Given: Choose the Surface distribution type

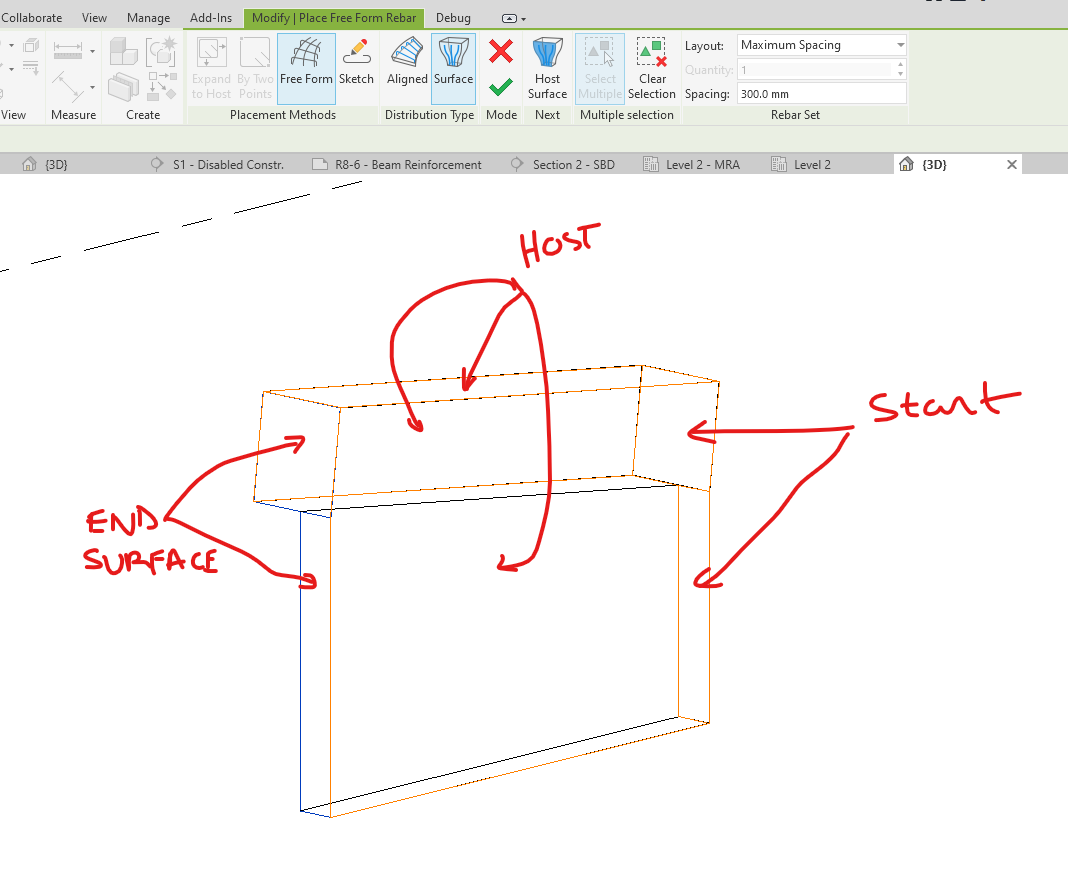Looking at the screenshot, I should [x=453, y=68].
